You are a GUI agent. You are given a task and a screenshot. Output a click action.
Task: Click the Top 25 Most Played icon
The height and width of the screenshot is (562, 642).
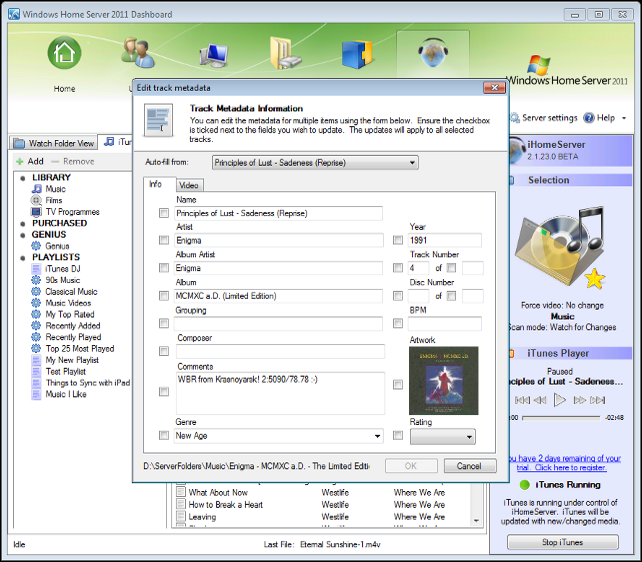36,349
